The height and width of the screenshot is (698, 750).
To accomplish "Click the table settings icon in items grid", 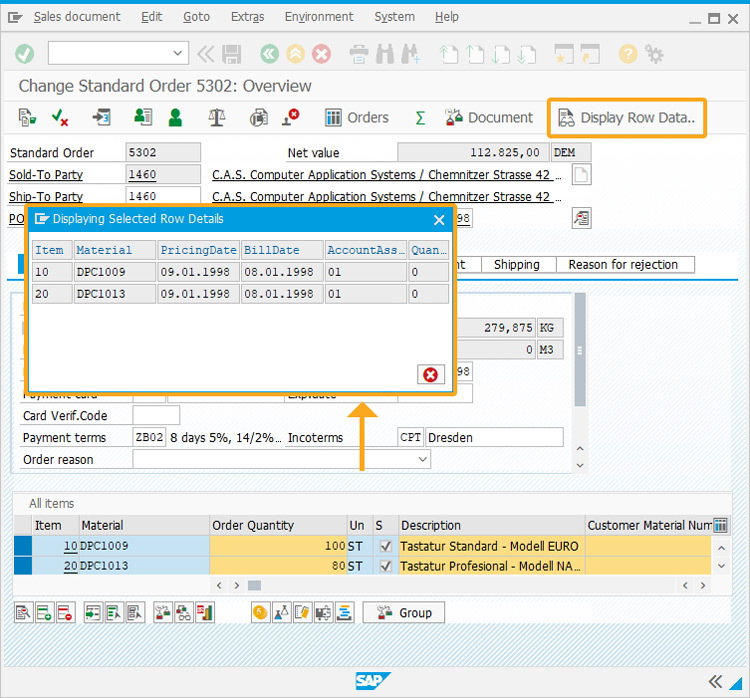I will [720, 525].
